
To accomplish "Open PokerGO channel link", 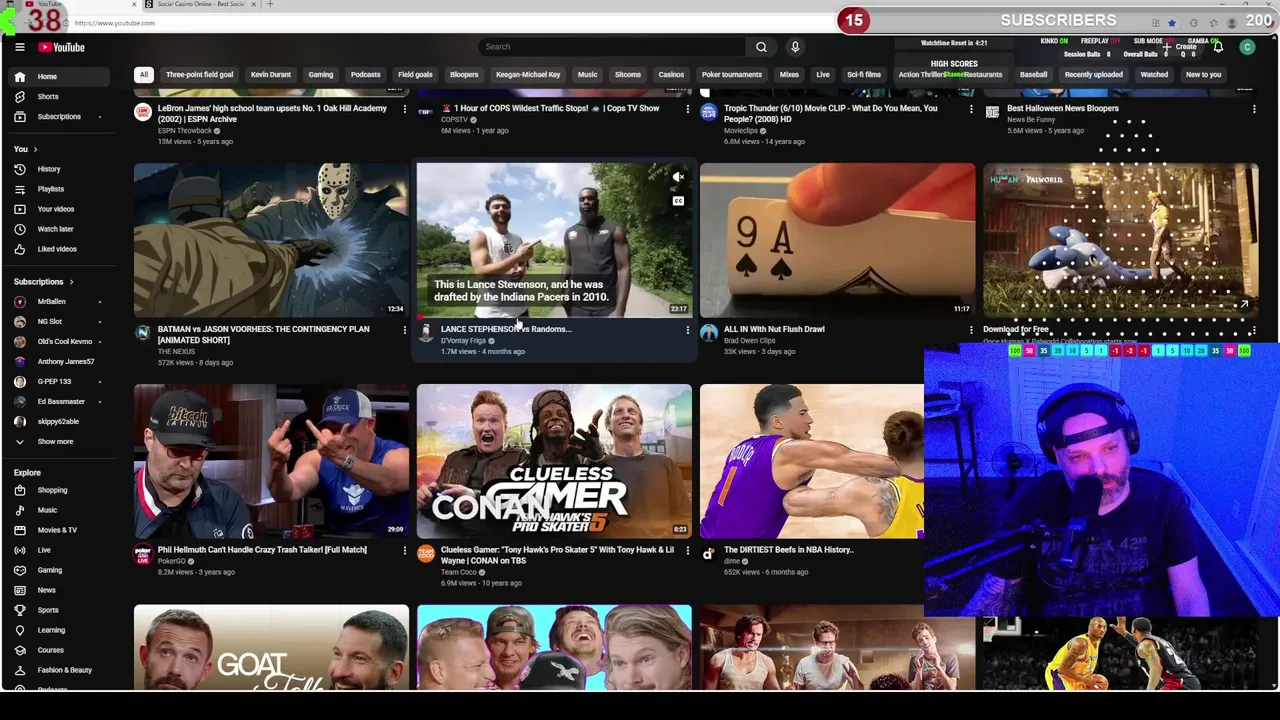I will 172,561.
